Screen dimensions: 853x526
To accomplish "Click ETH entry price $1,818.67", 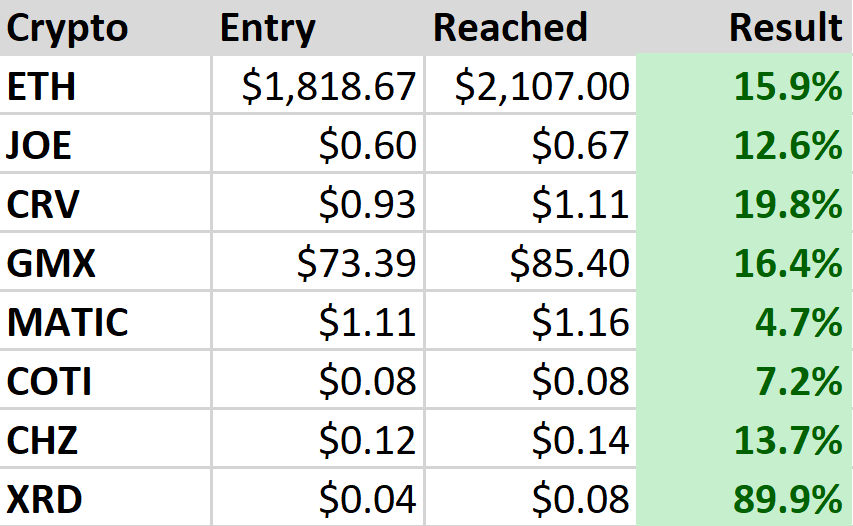I will [328, 87].
